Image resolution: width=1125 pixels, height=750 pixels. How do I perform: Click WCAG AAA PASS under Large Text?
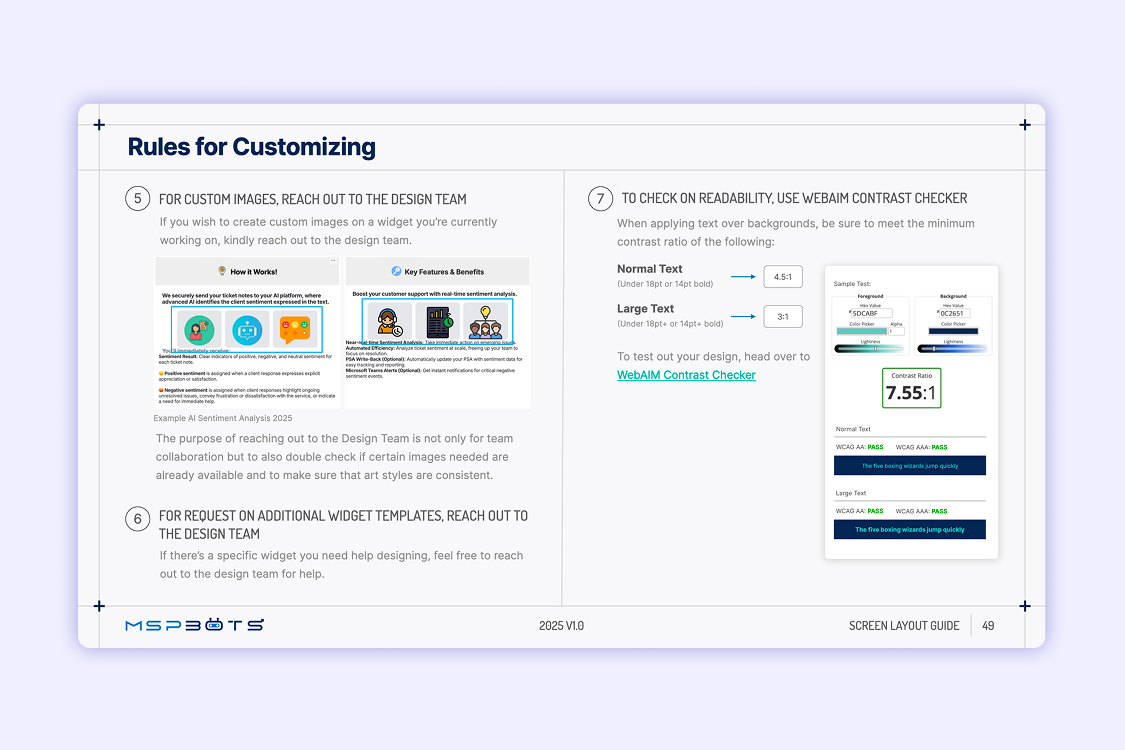click(921, 511)
